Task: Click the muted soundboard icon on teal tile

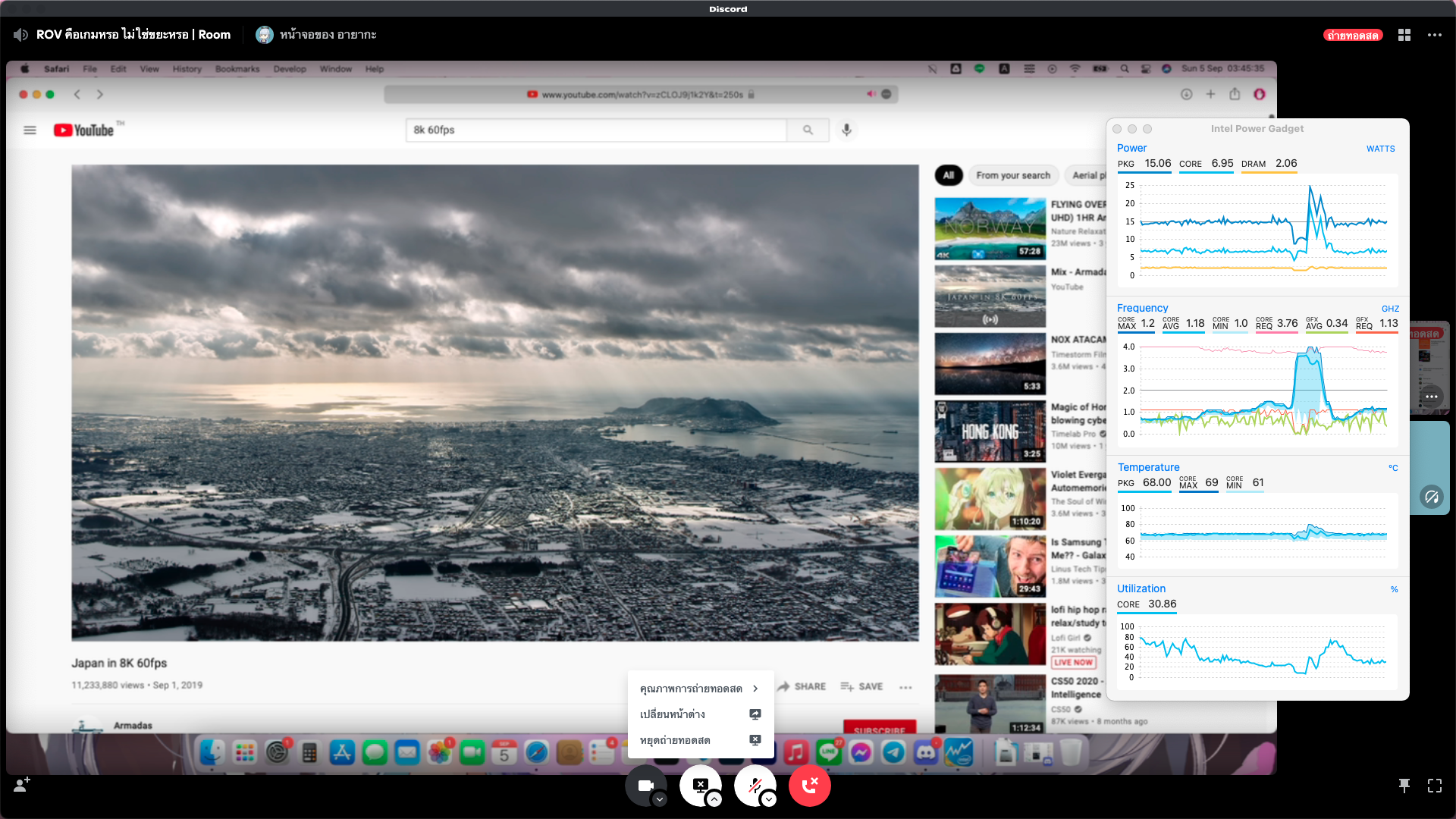Action: point(1432,497)
